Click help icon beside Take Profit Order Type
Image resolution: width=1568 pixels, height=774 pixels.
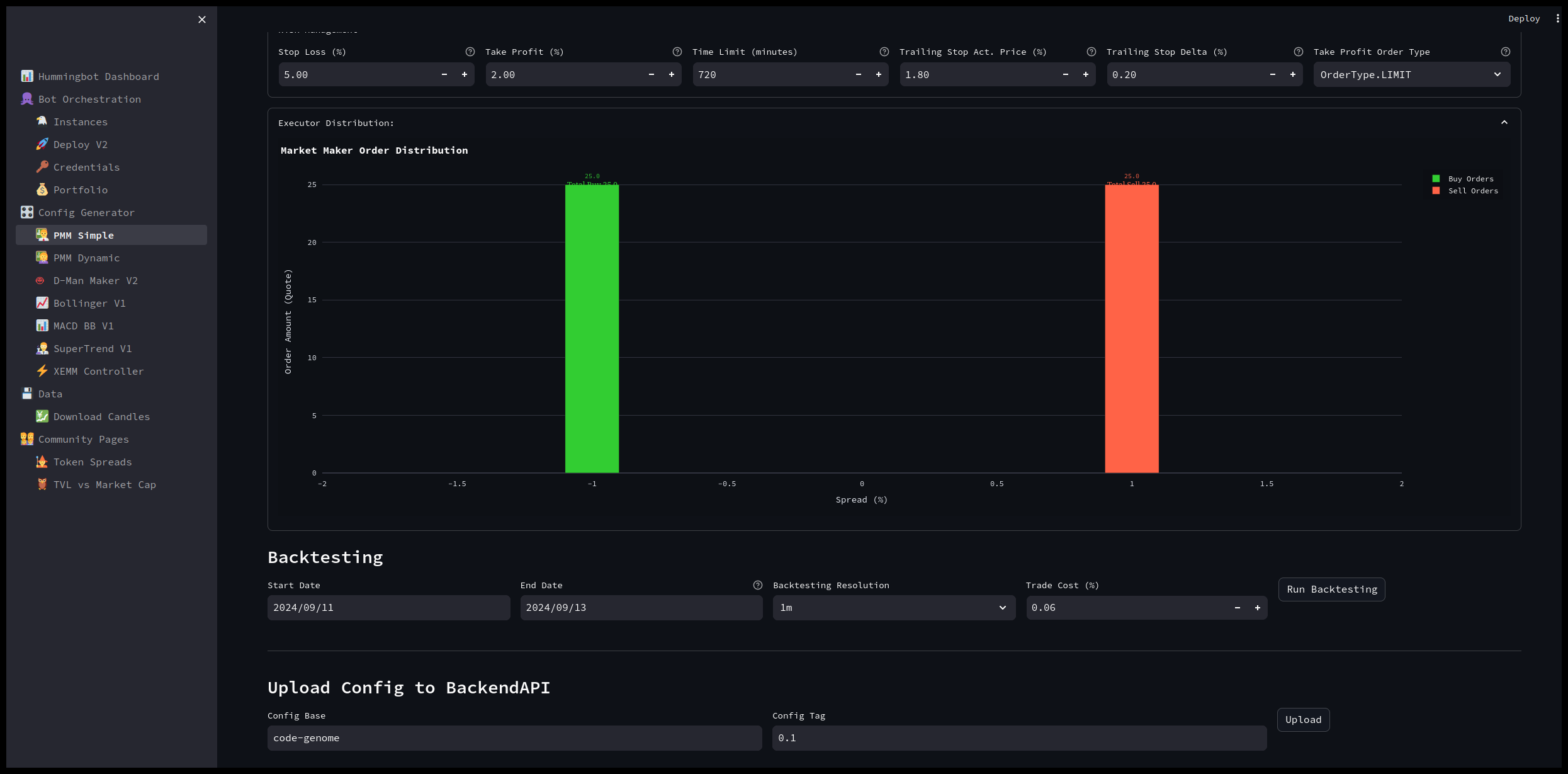(x=1505, y=52)
